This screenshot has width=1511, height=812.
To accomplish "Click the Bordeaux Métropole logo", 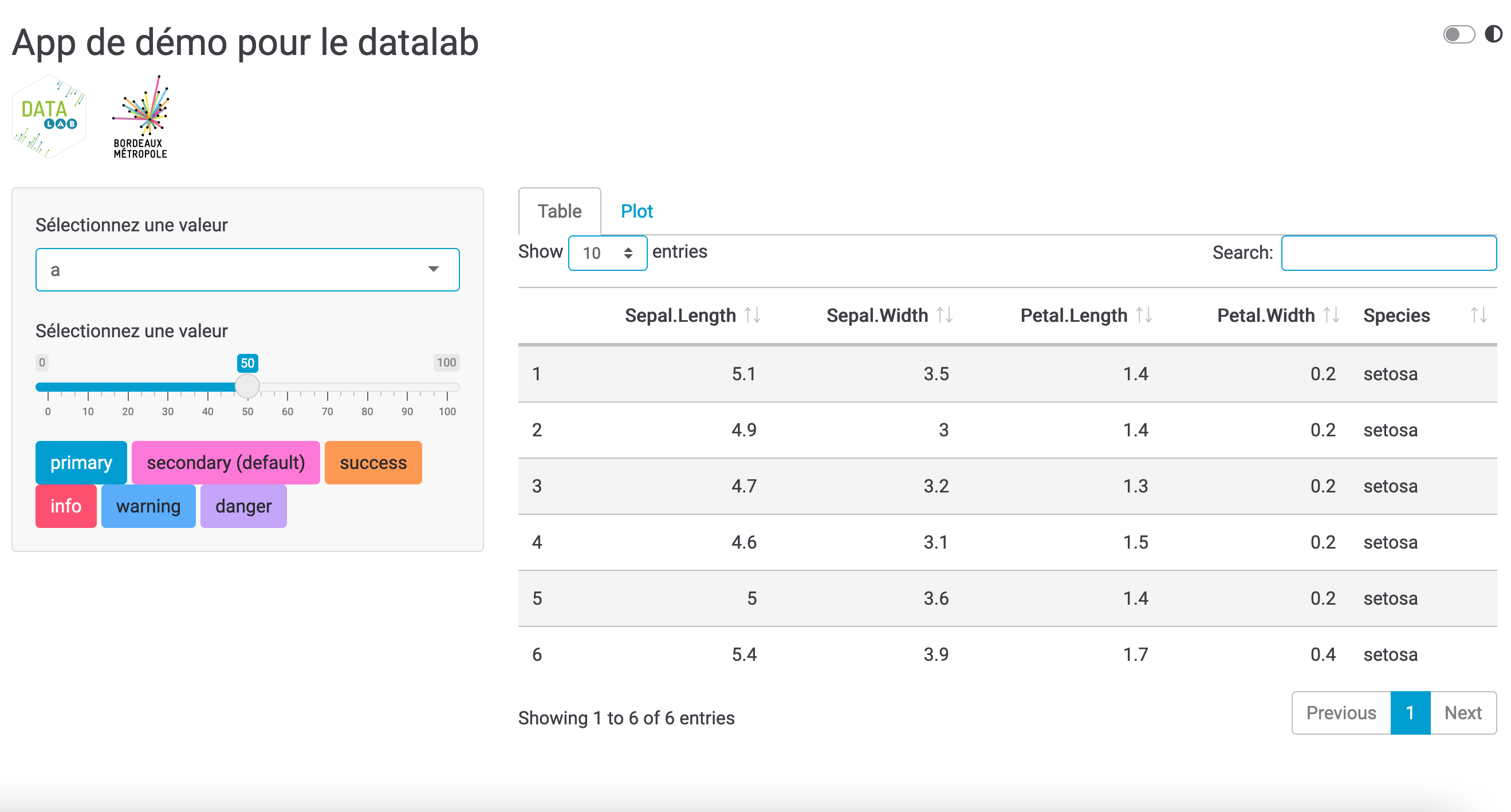I will [x=141, y=117].
